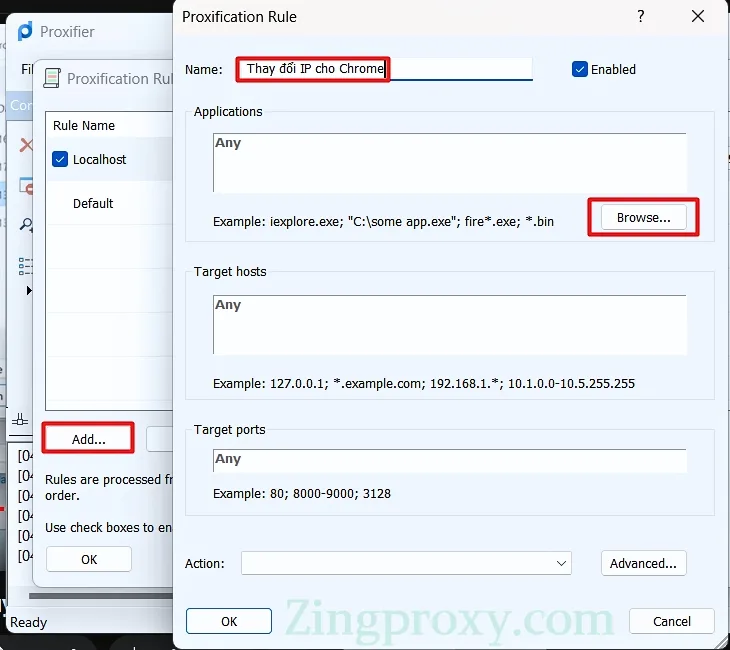Click the Proxifier app logo icon
Viewport: 730px width, 650px height.
(25, 31)
